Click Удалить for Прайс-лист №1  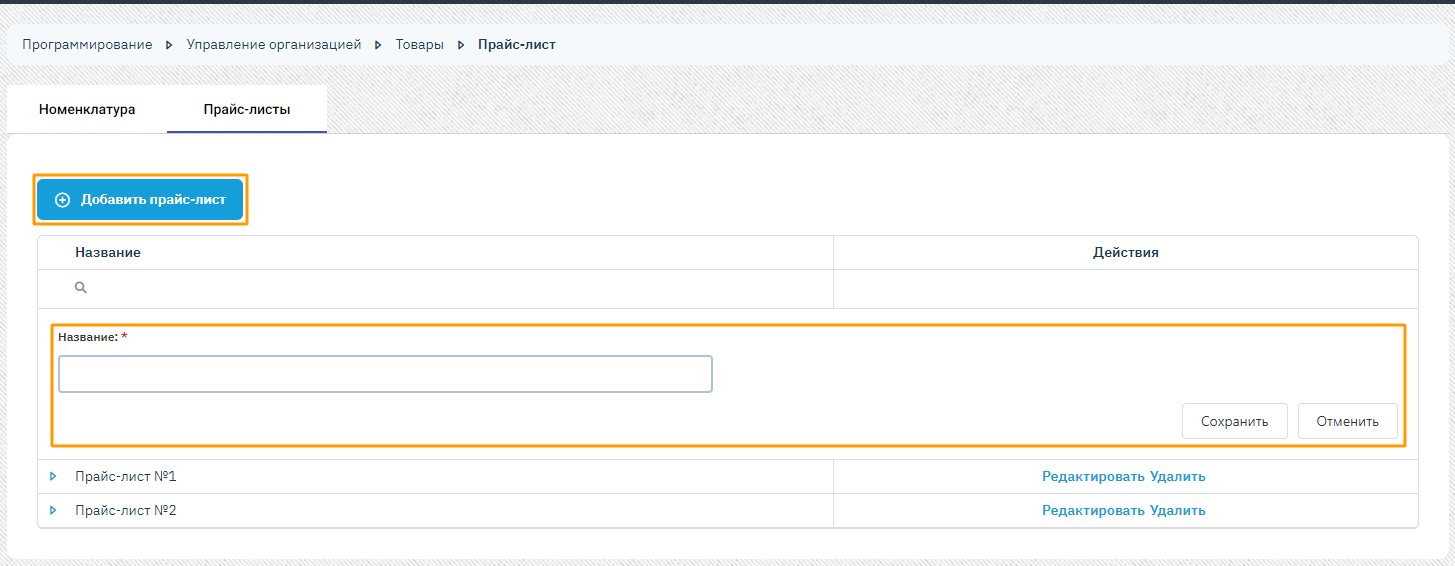(x=1178, y=477)
